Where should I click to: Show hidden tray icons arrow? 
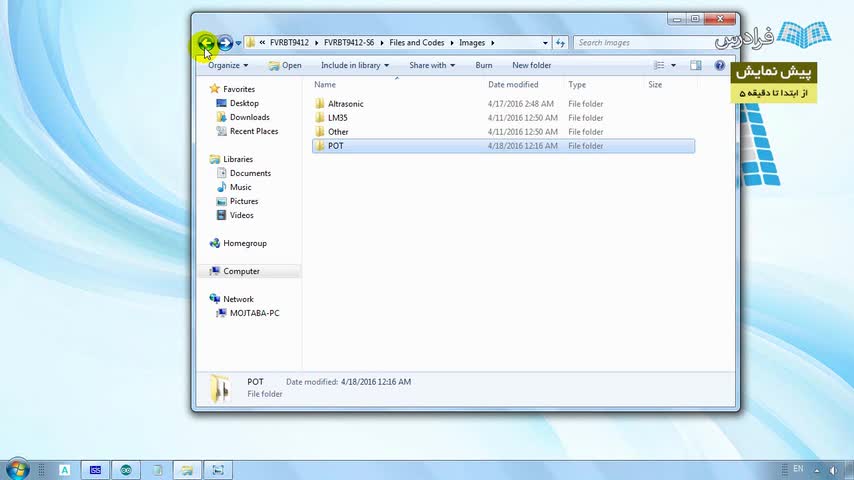pyautogui.click(x=816, y=470)
